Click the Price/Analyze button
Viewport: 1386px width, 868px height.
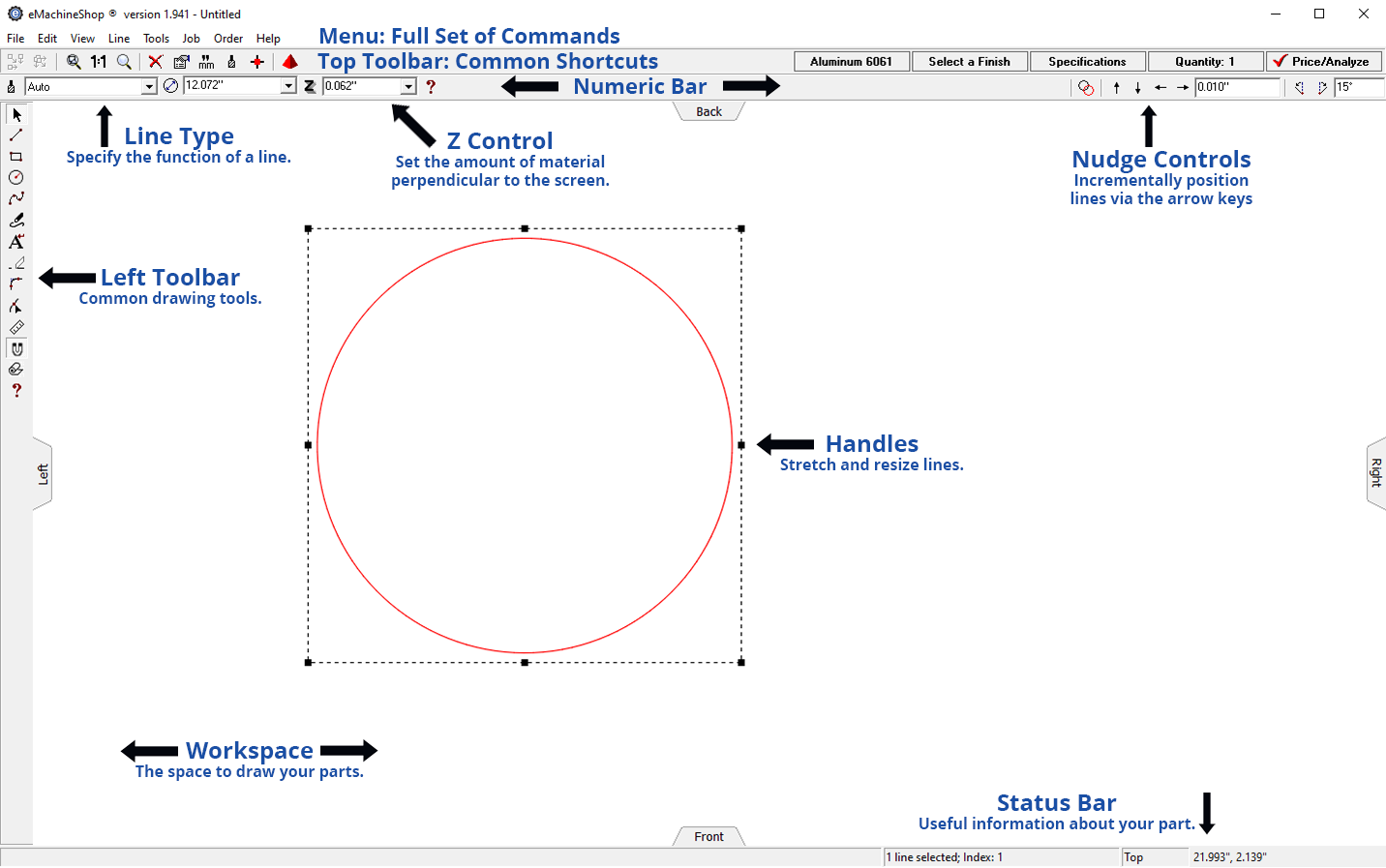click(x=1323, y=61)
